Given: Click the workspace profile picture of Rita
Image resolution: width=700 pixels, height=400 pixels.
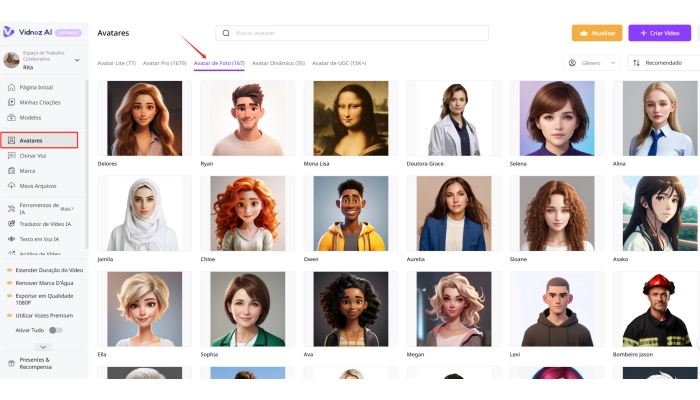Looking at the screenshot, I should [x=11, y=60].
